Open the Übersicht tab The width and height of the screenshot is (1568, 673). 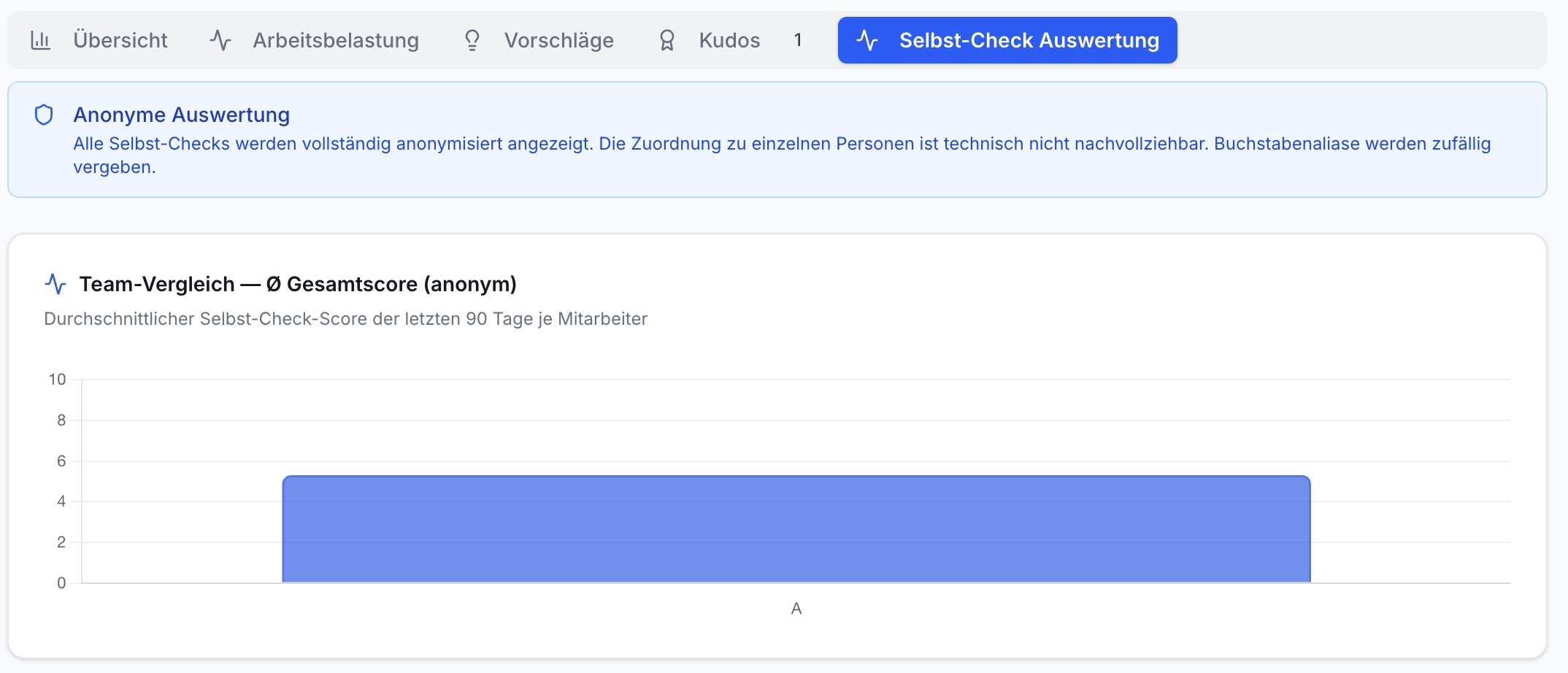click(99, 40)
